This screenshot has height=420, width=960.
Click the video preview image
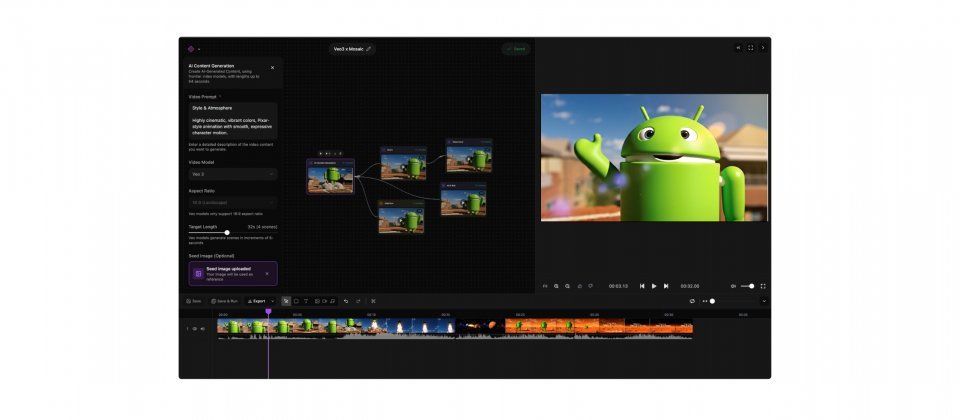click(654, 157)
